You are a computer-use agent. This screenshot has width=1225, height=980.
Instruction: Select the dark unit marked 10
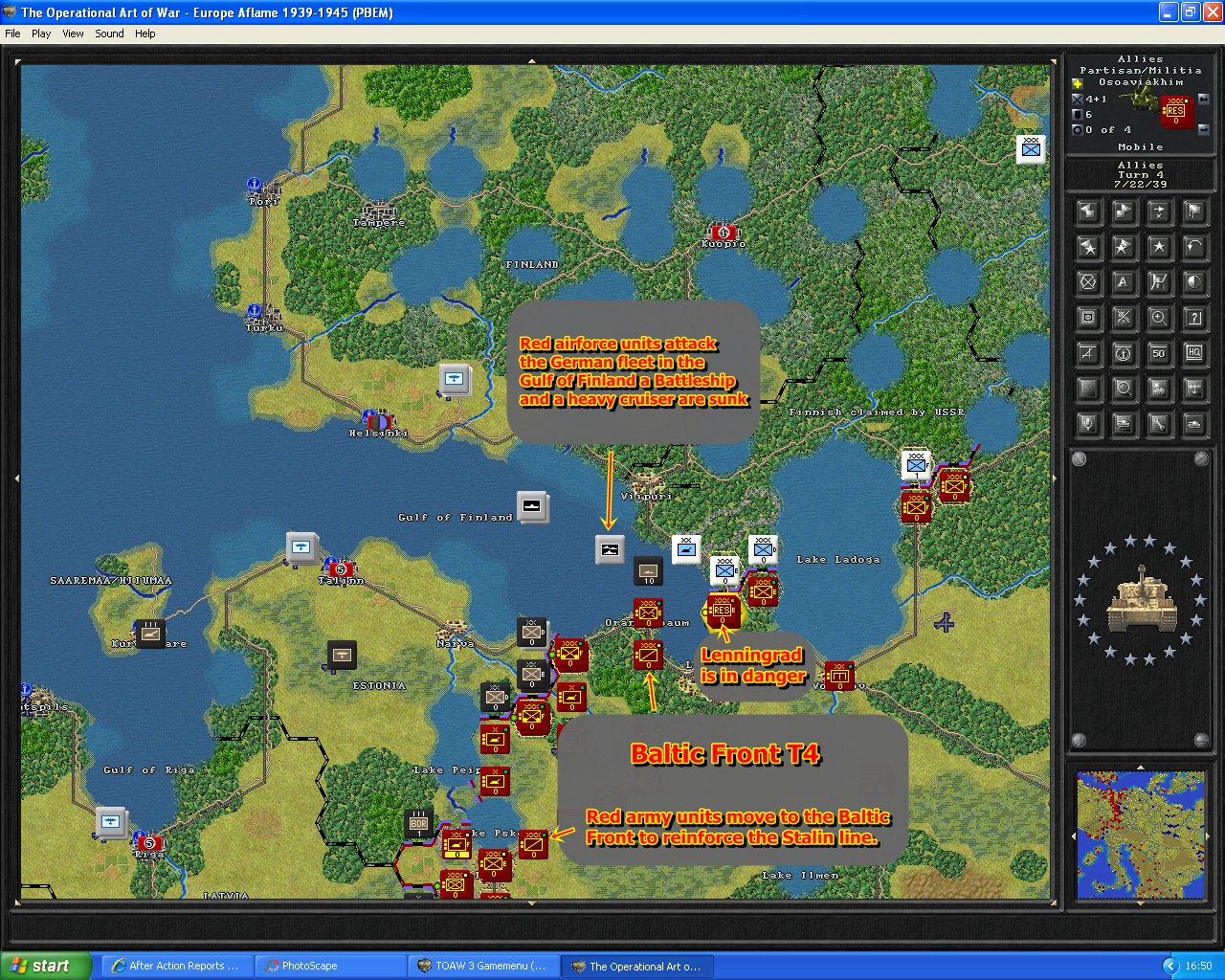click(648, 571)
